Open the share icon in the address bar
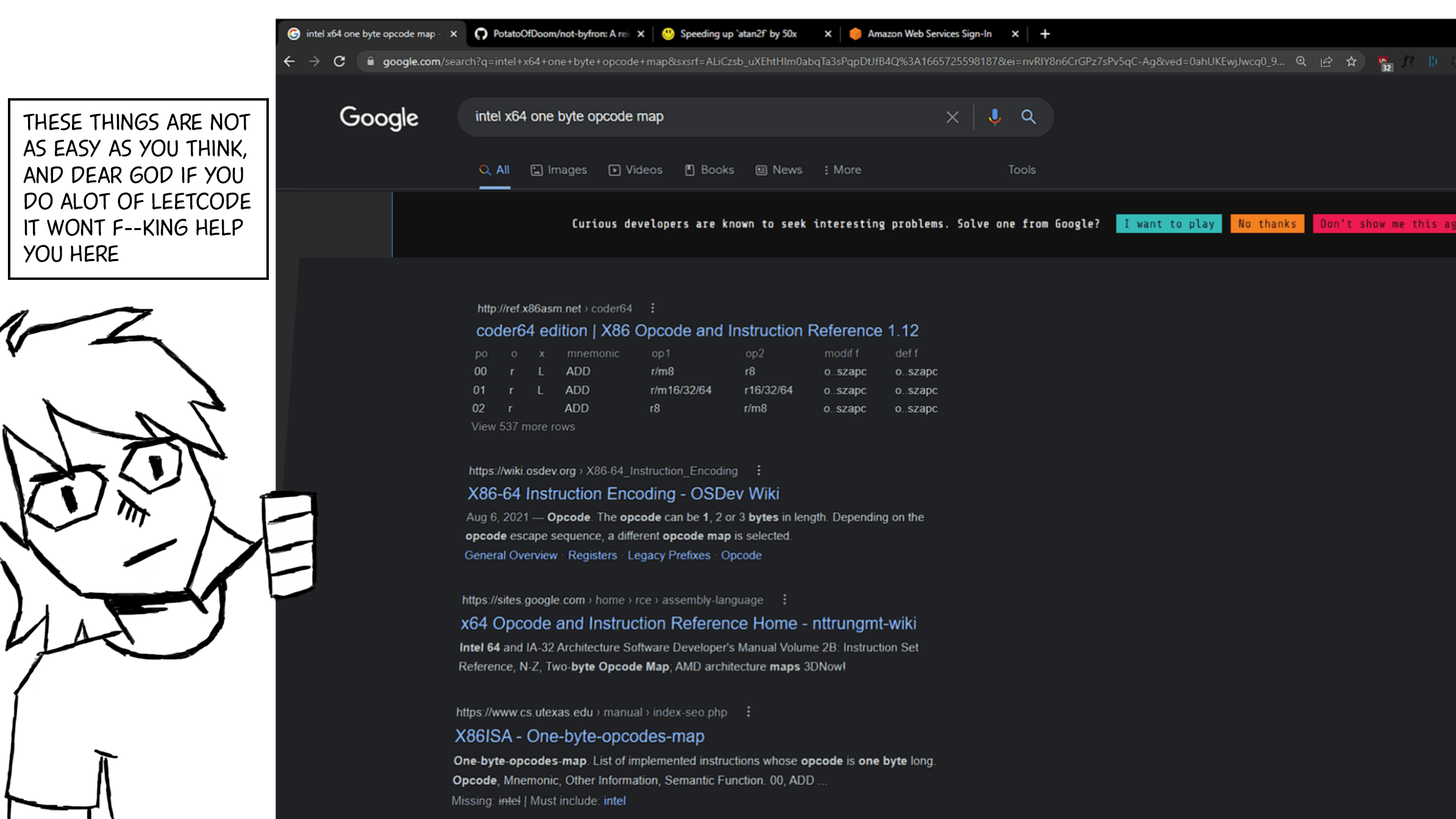 (1327, 61)
